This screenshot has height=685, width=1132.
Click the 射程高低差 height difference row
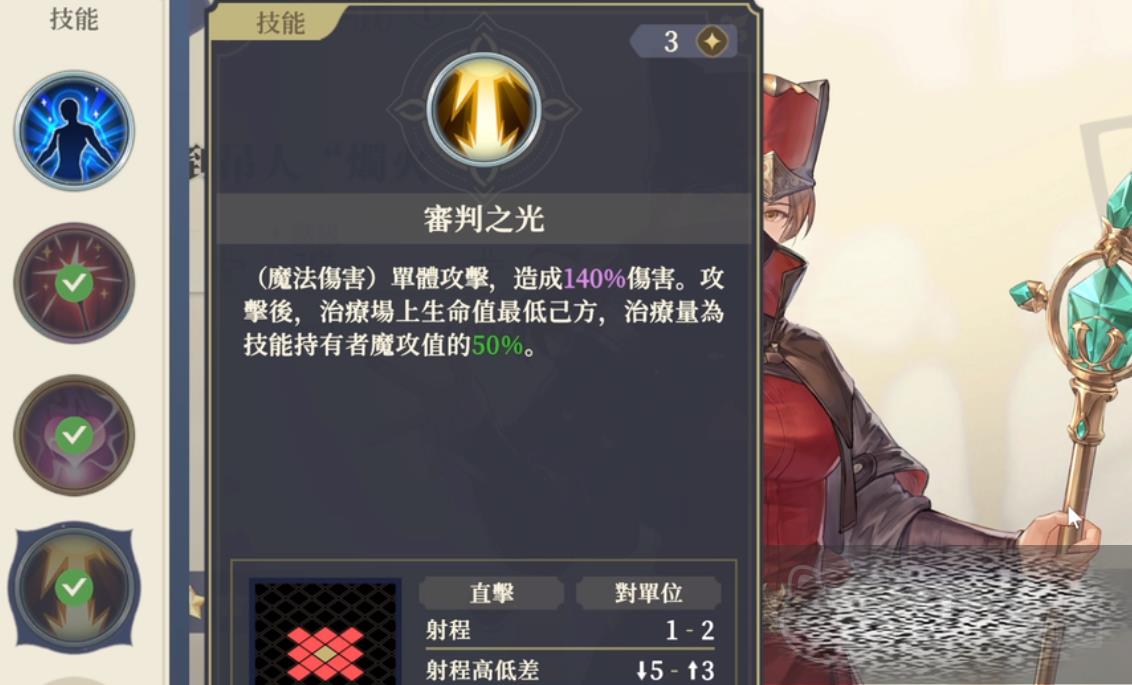pyautogui.click(x=570, y=670)
